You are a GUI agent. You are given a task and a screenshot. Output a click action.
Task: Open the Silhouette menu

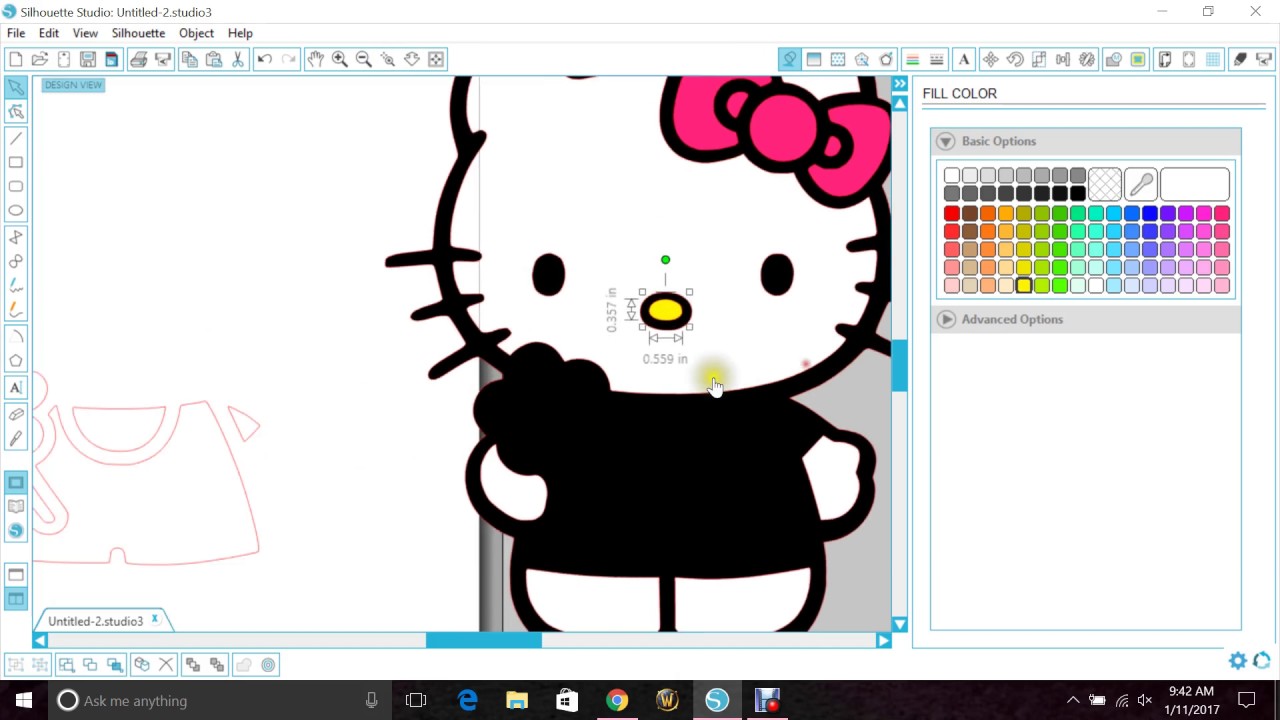click(138, 33)
